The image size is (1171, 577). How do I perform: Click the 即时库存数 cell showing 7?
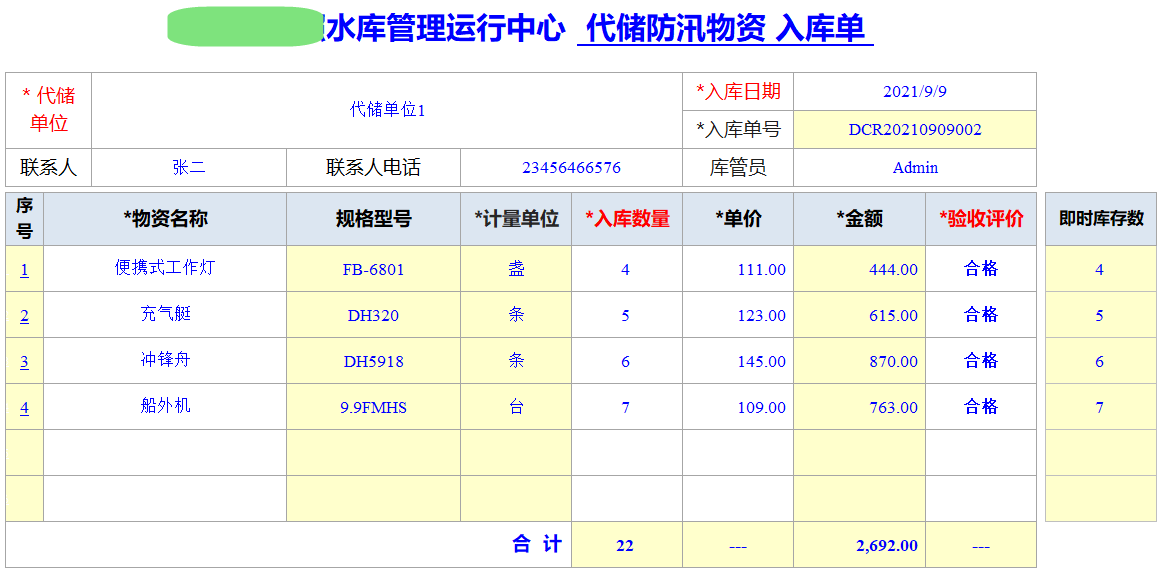pyautogui.click(x=1099, y=407)
